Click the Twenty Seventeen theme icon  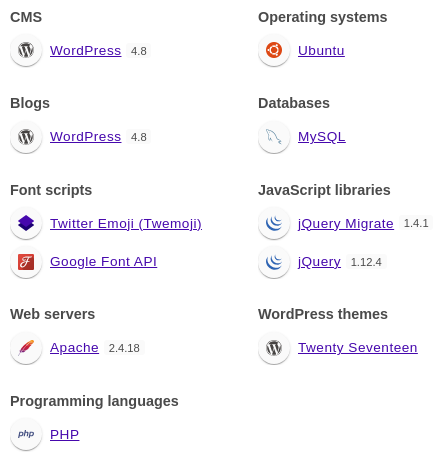pos(274,348)
